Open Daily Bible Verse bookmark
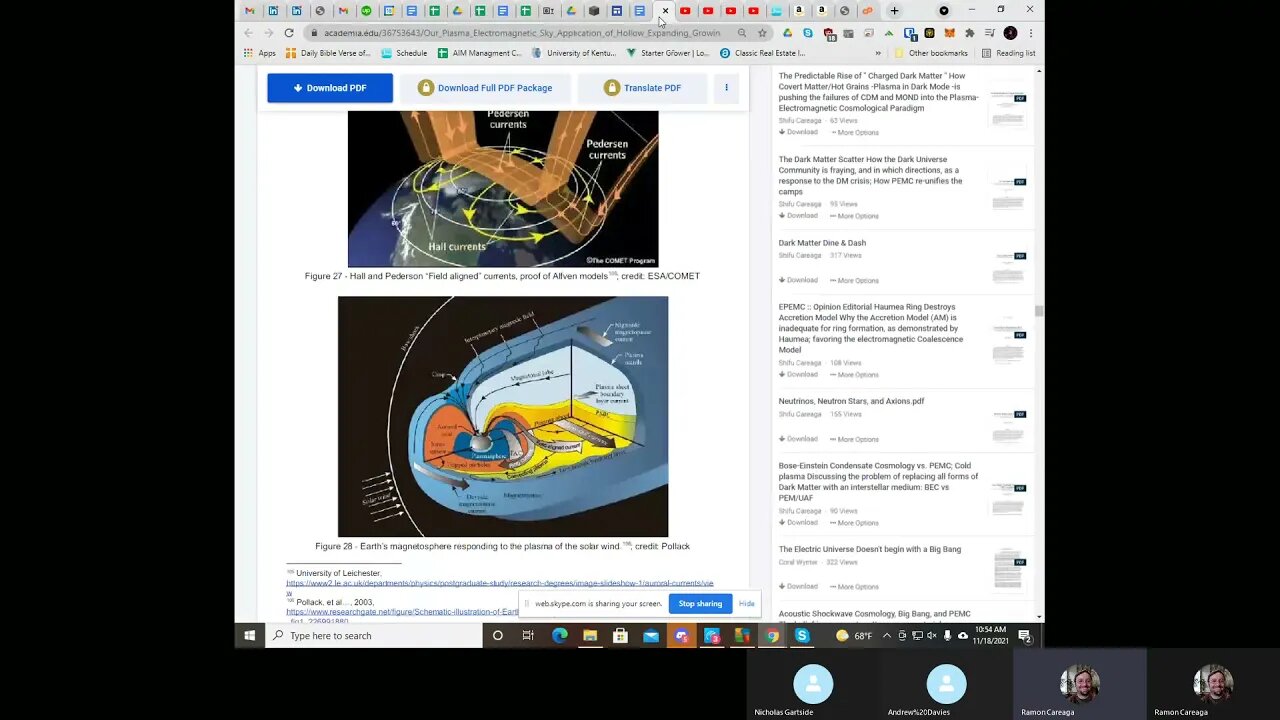The image size is (1280, 720). pos(328,53)
